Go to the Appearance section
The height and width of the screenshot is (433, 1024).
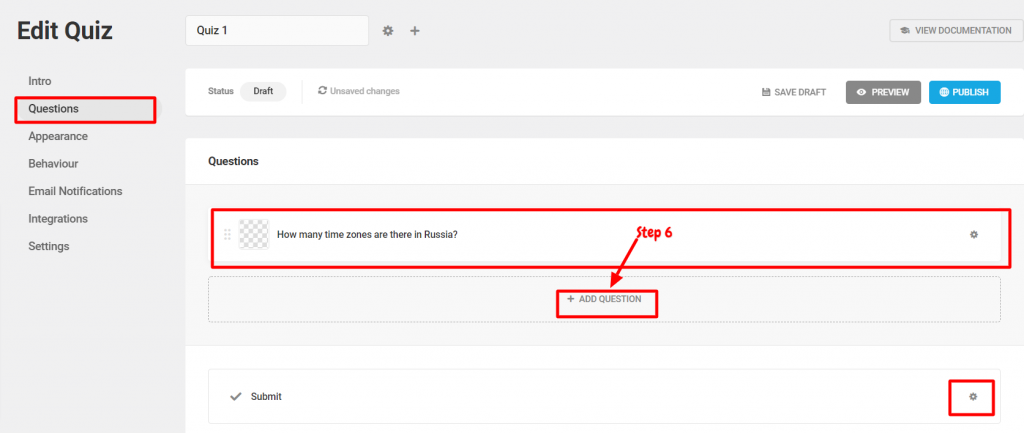58,136
